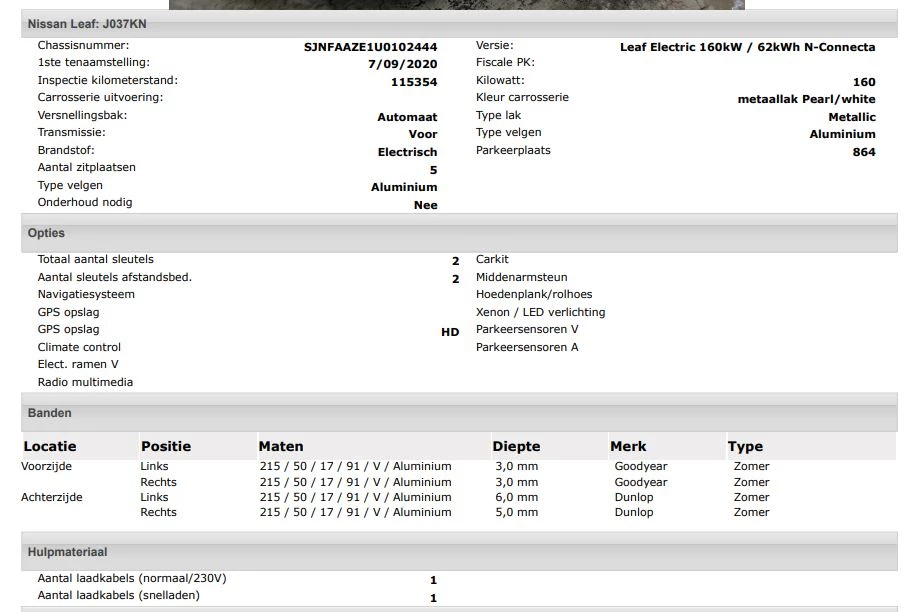The height and width of the screenshot is (612, 915).
Task: Click the Onderhoud nodig Nee value
Action: 426,205
